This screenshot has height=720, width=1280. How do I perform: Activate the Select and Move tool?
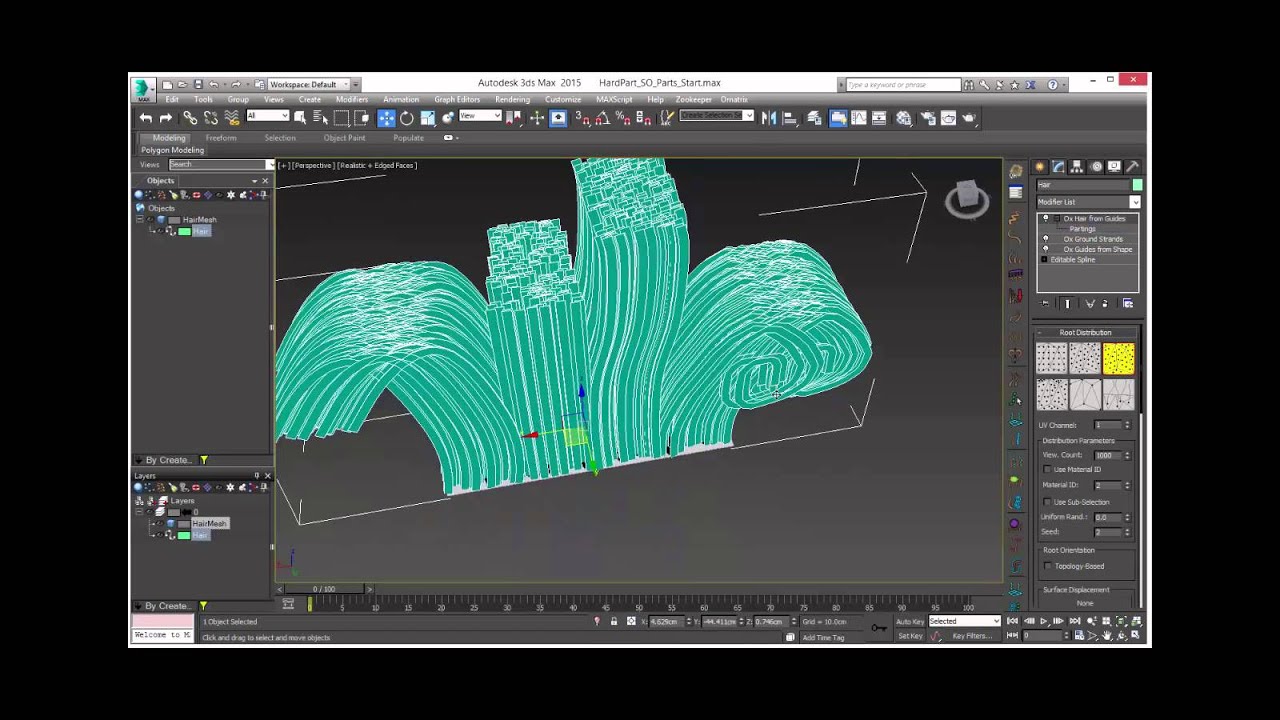[386, 118]
